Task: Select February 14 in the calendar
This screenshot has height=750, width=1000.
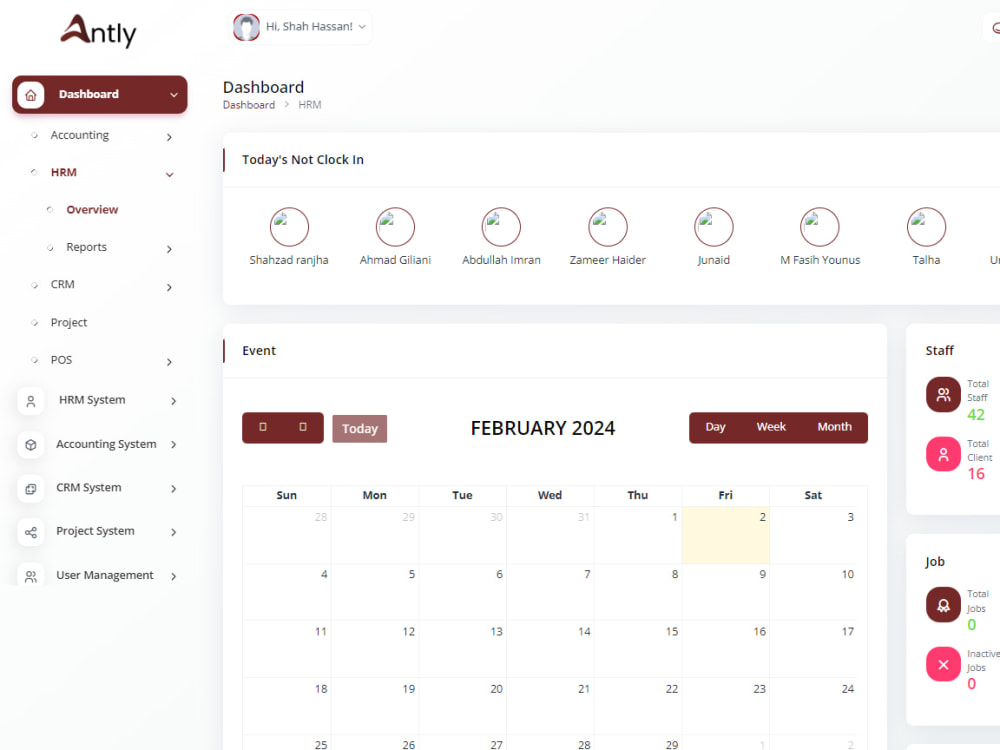Action: point(550,649)
